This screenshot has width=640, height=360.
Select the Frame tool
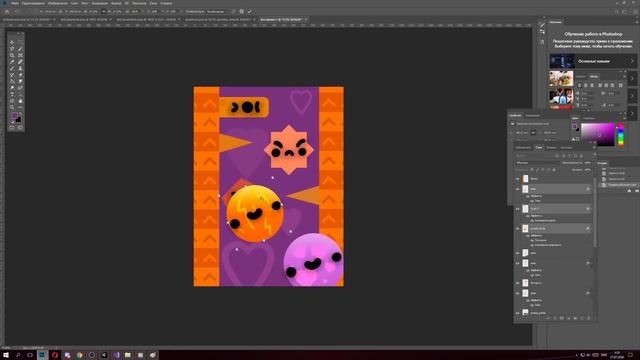click(x=20, y=55)
